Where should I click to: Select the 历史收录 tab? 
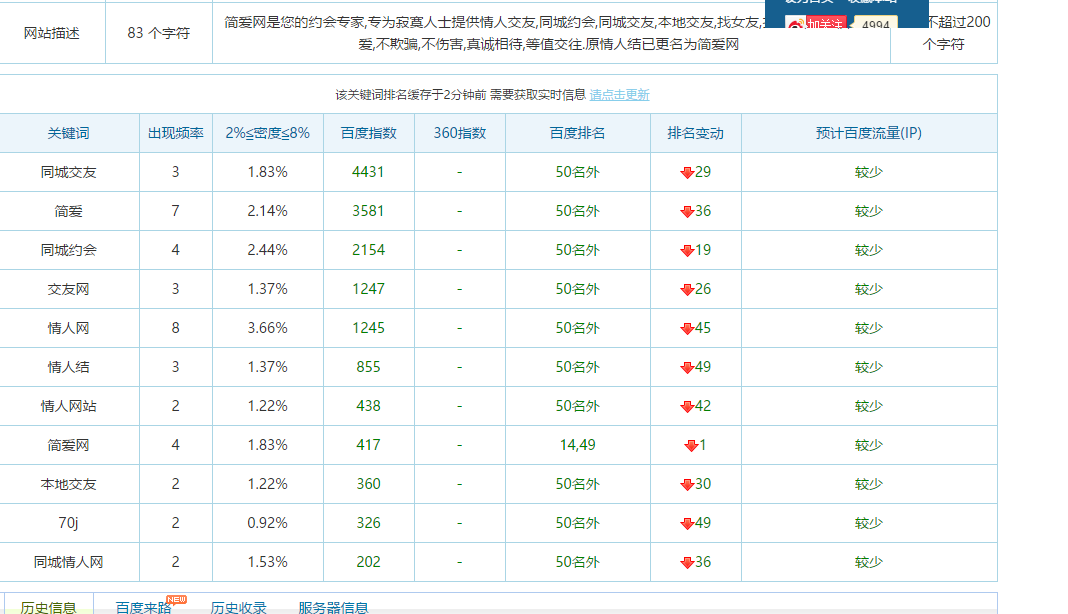click(x=238, y=606)
